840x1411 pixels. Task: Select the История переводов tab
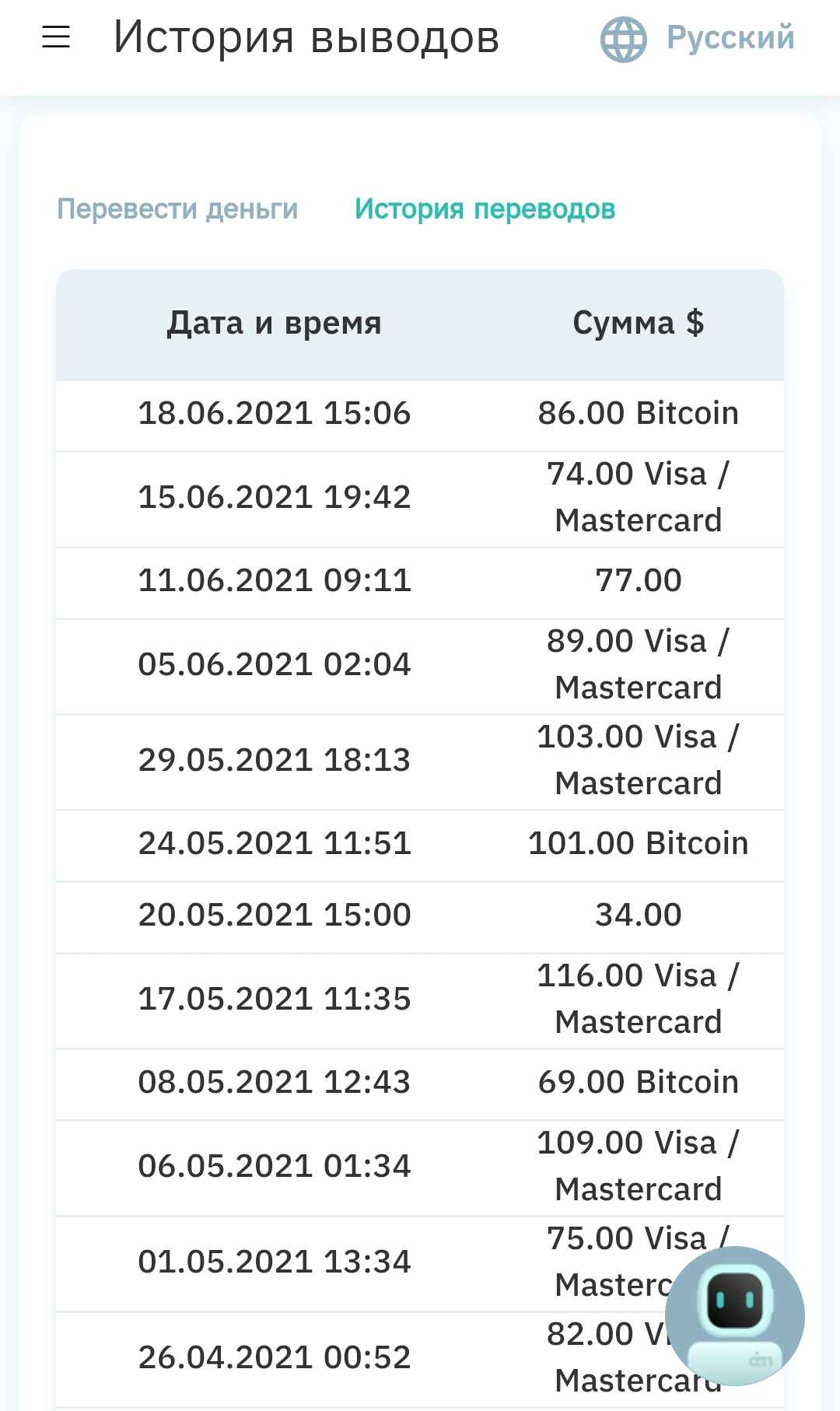pos(485,208)
